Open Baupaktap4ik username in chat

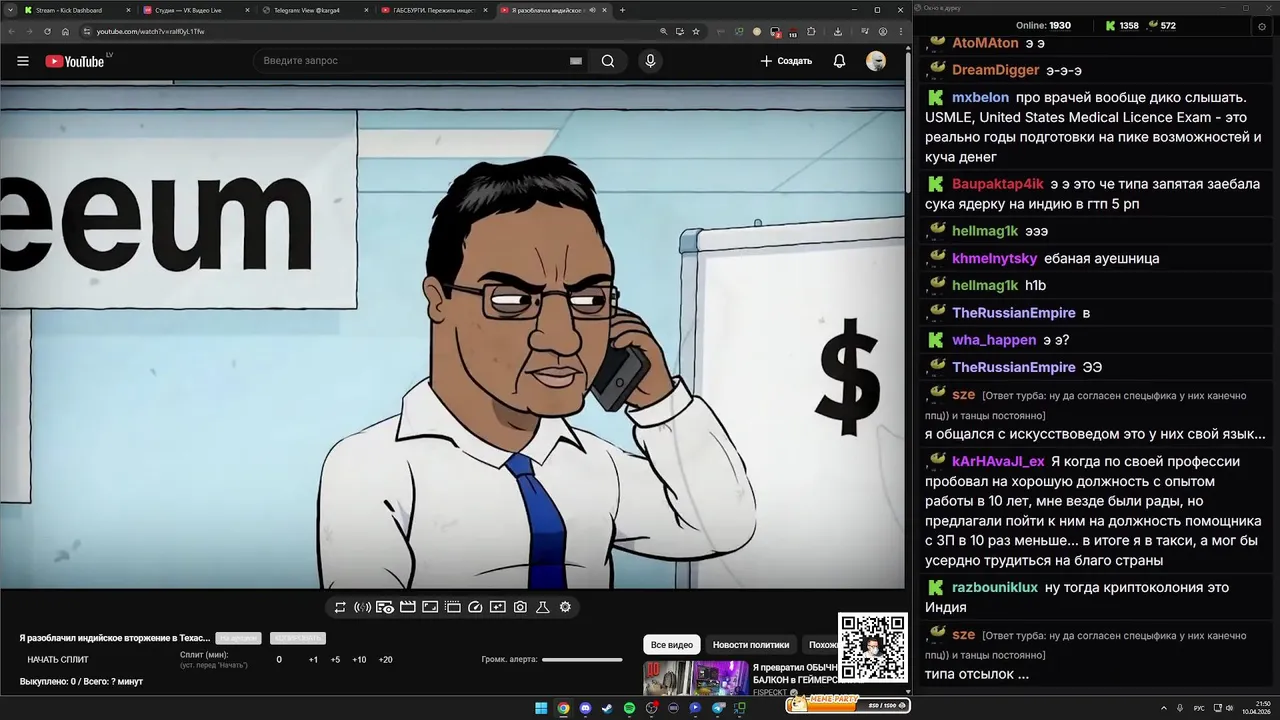click(998, 184)
